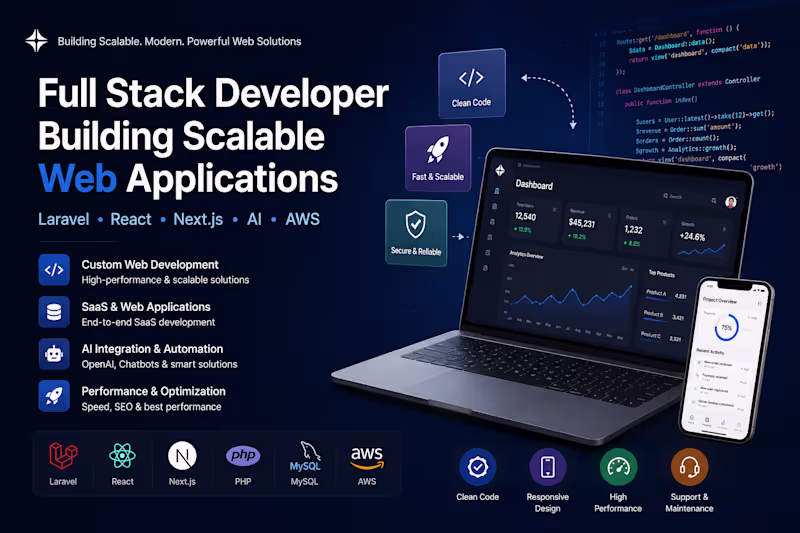Click the High Performance gauge icon
The image size is (800, 533).
coord(618,467)
